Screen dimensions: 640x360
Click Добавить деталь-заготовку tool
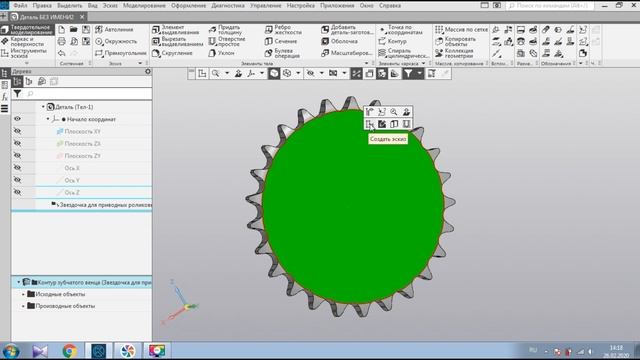click(347, 29)
